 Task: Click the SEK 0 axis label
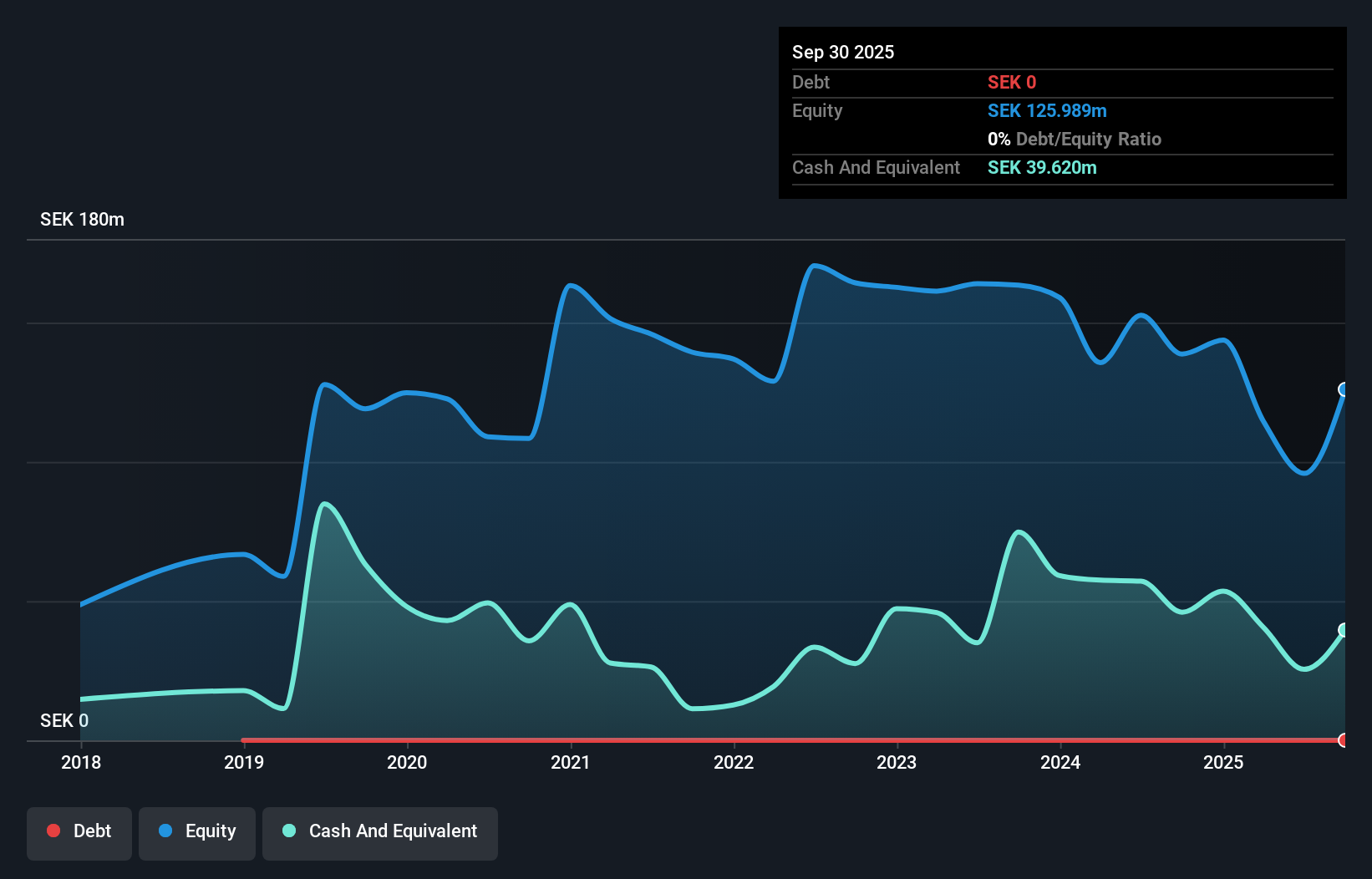tap(64, 720)
